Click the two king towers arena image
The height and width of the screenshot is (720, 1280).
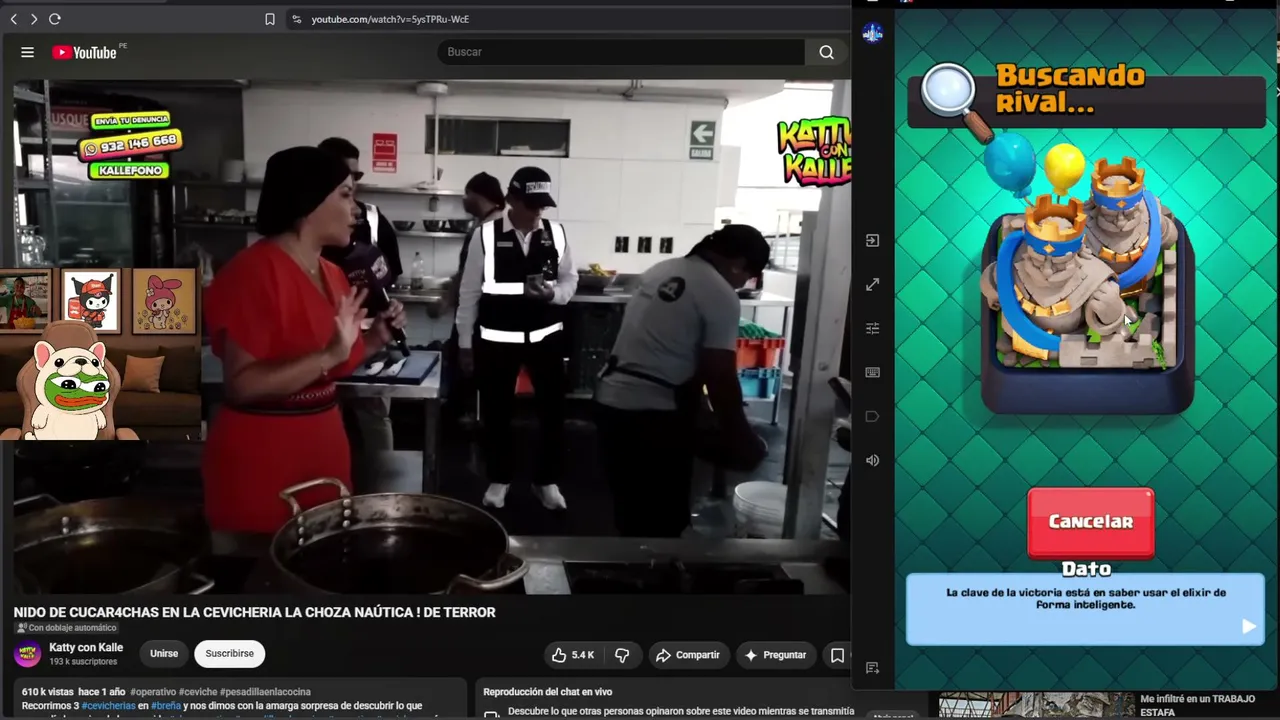point(1087,285)
